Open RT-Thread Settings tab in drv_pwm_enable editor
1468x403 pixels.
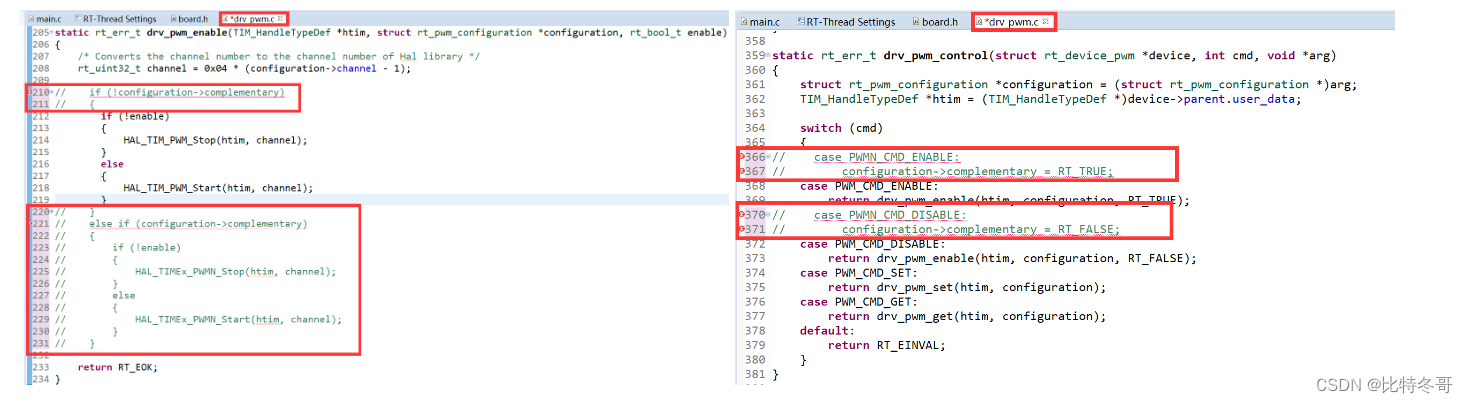pyautogui.click(x=116, y=19)
